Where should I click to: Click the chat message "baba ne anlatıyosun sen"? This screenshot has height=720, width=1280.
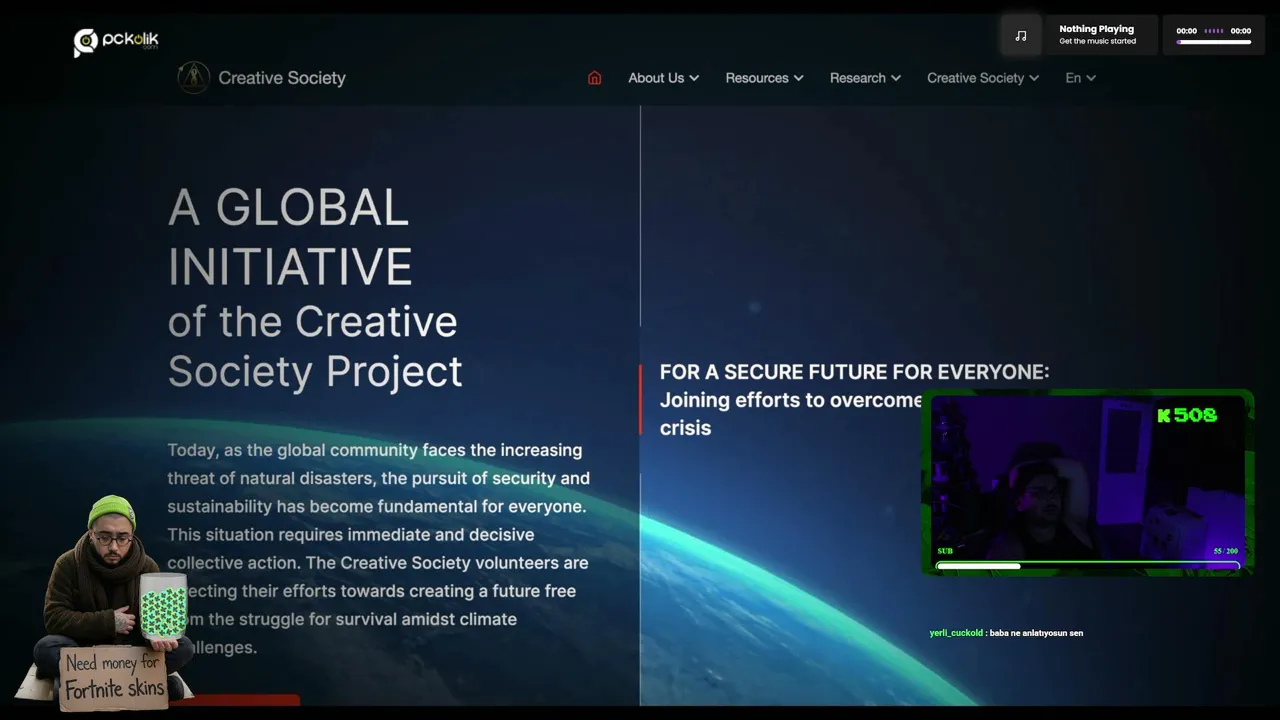pos(1036,633)
